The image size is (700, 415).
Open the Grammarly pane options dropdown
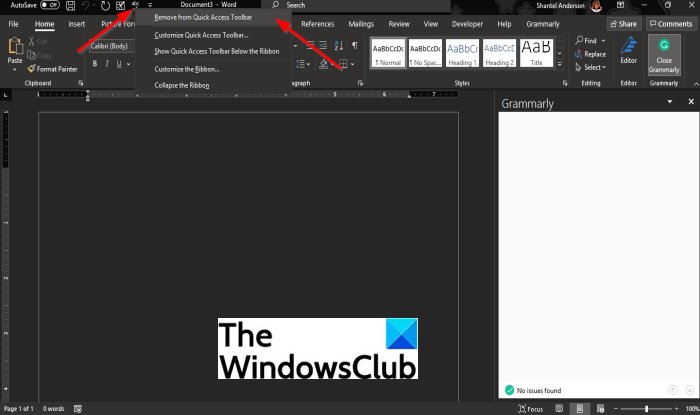670,102
